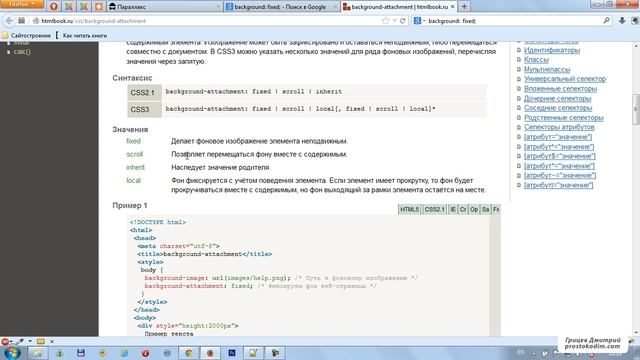Switch the EN keyboard language indicator
This screenshot has height=360, width=640.
pos(521,352)
